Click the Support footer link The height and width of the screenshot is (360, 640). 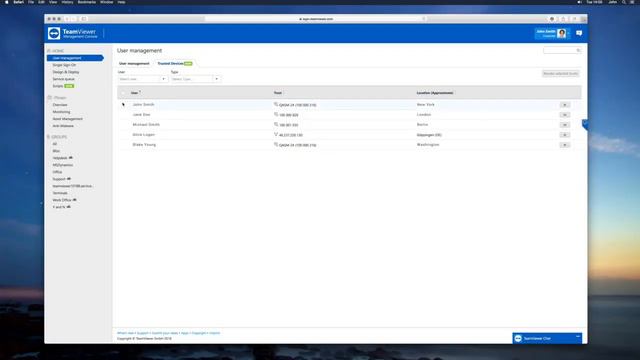[142, 333]
